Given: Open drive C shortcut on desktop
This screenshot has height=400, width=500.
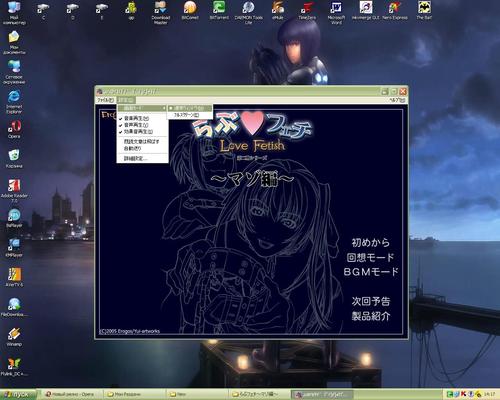Looking at the screenshot, I should [43, 11].
